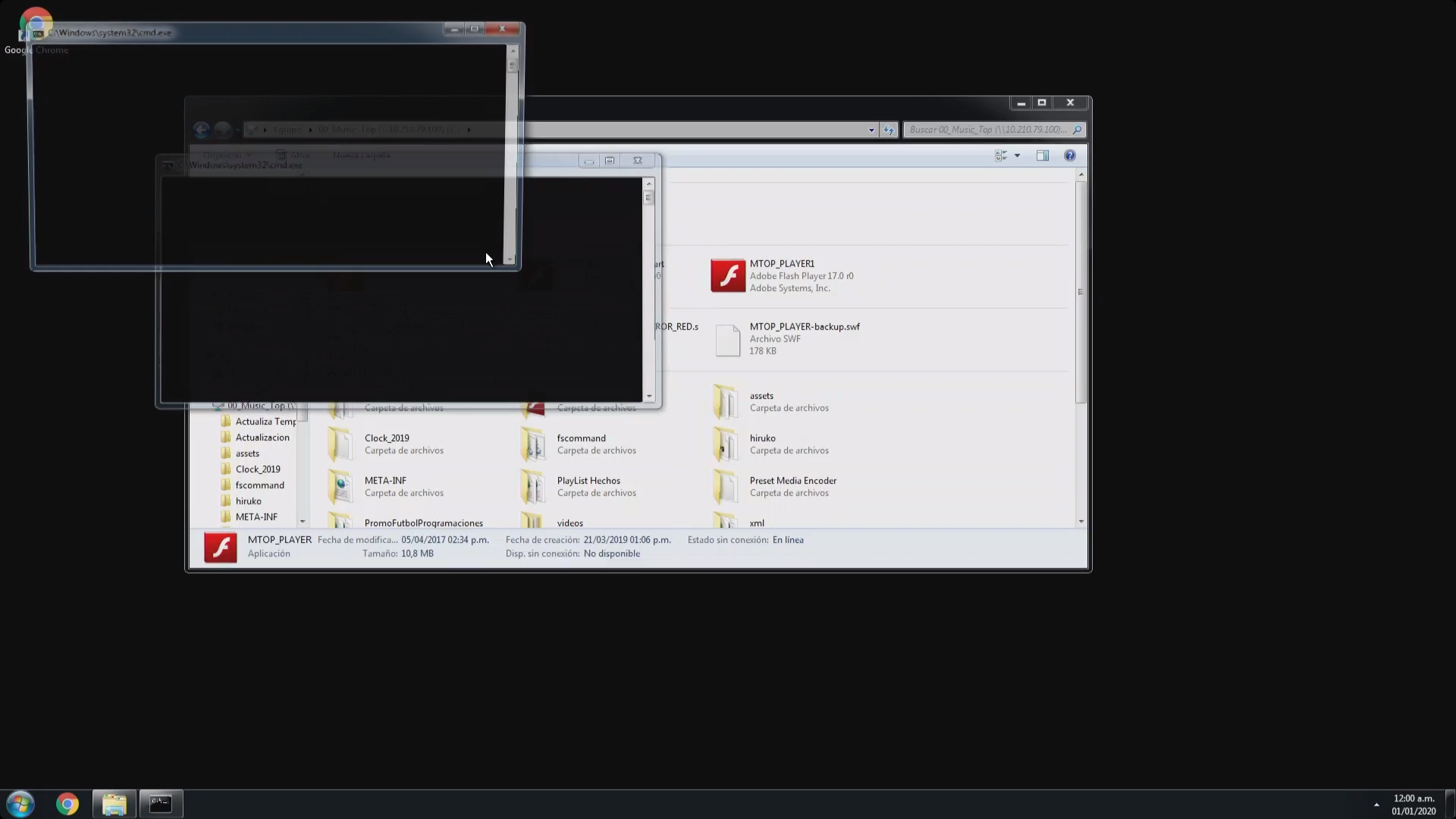
Task: Click the creation date '21/03/2019 01:06 p.m.'
Action: pyautogui.click(x=627, y=540)
